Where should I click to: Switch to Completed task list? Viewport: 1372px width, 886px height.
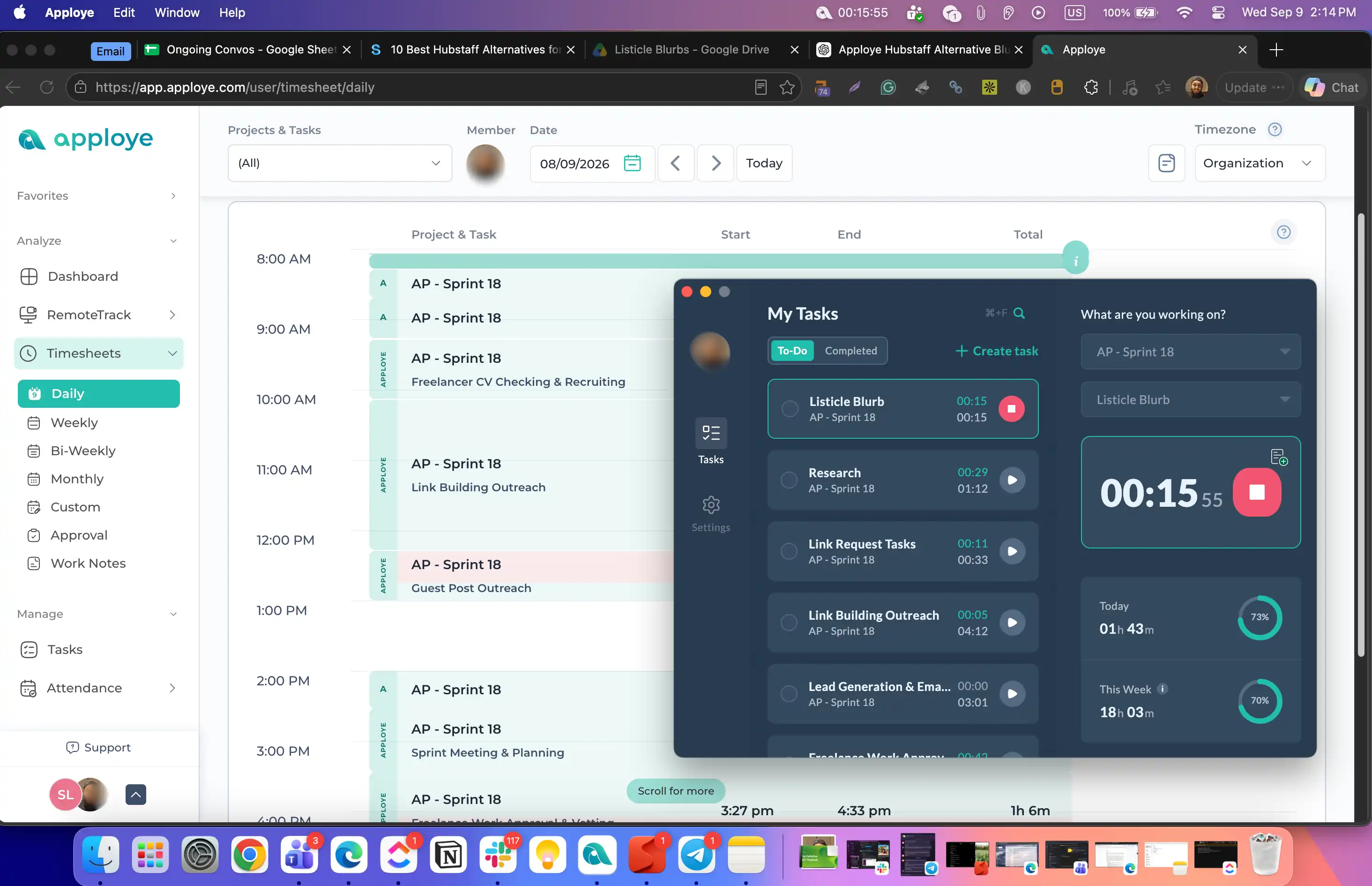tap(851, 351)
